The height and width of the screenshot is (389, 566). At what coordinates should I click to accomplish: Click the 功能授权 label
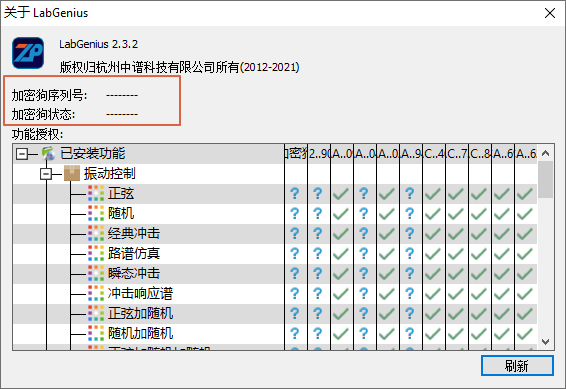[37, 135]
